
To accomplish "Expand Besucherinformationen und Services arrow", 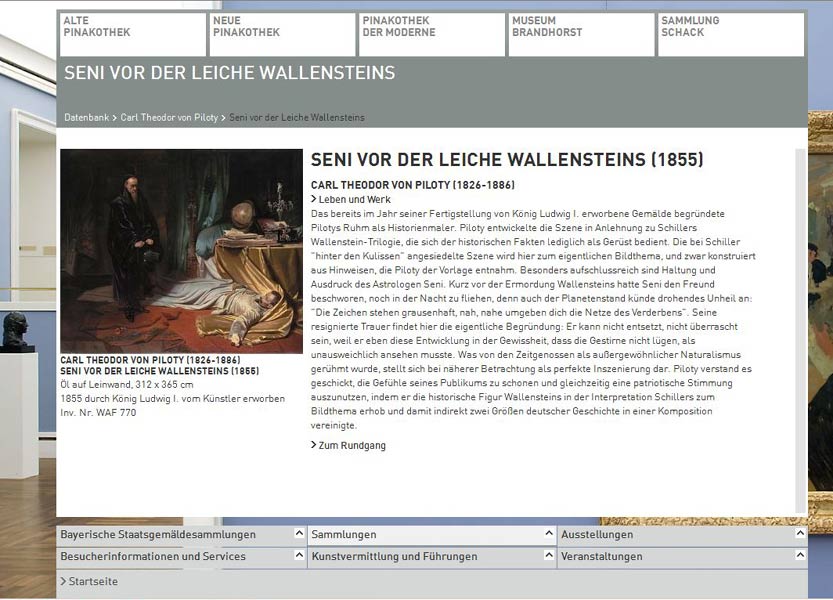I will pyautogui.click(x=299, y=556).
